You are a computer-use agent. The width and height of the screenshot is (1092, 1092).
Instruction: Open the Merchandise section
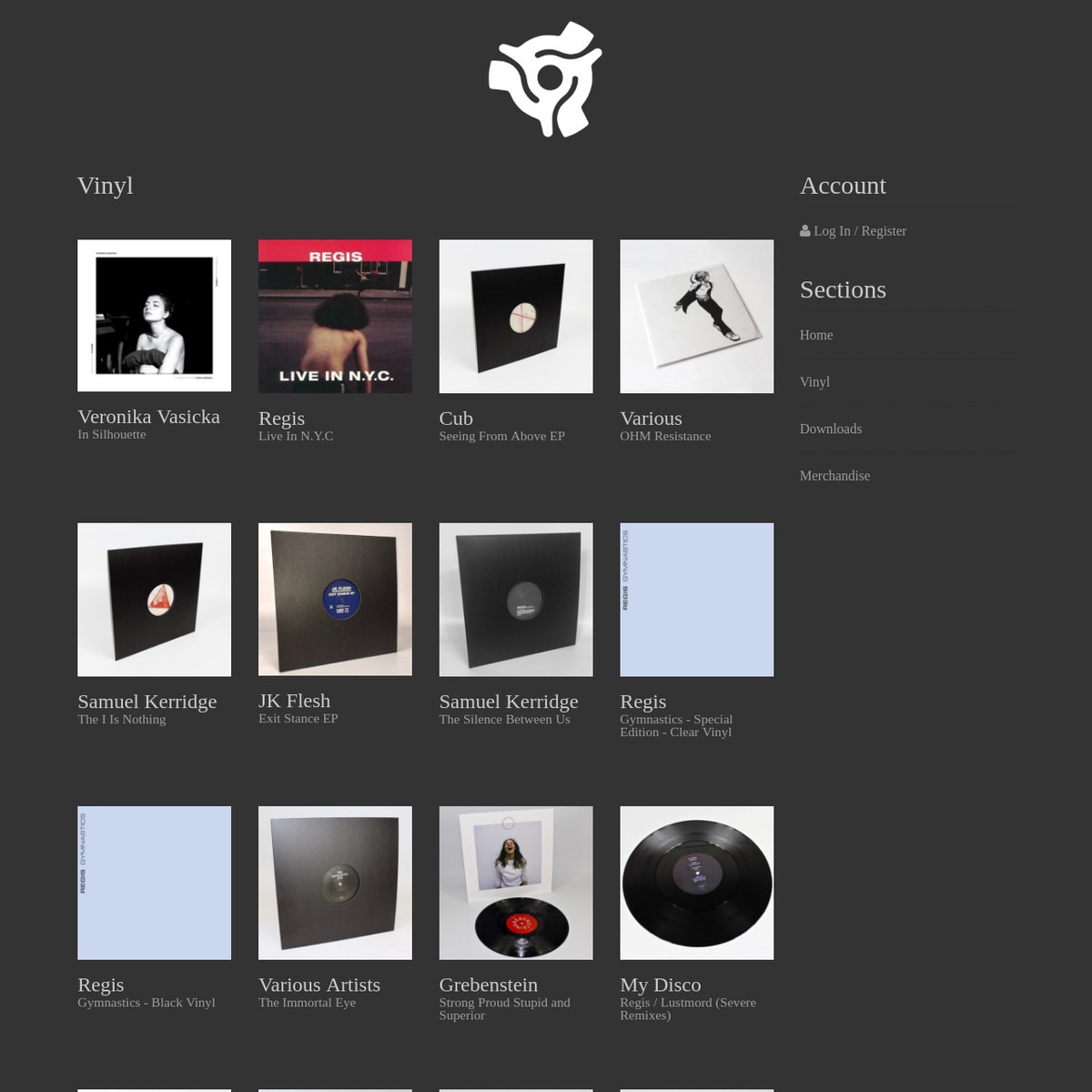[x=834, y=476]
